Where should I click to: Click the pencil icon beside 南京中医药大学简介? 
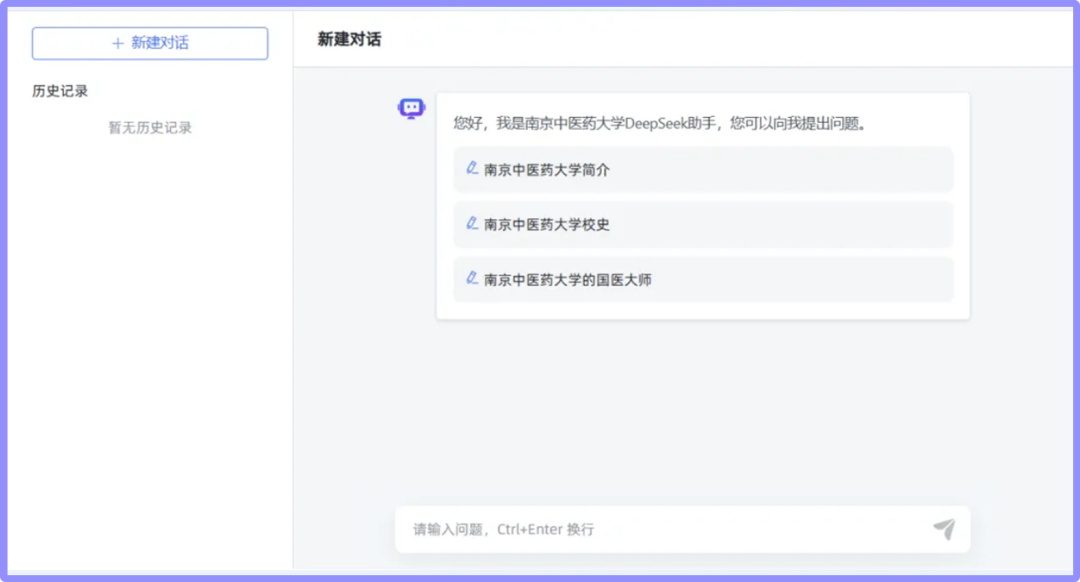click(472, 169)
